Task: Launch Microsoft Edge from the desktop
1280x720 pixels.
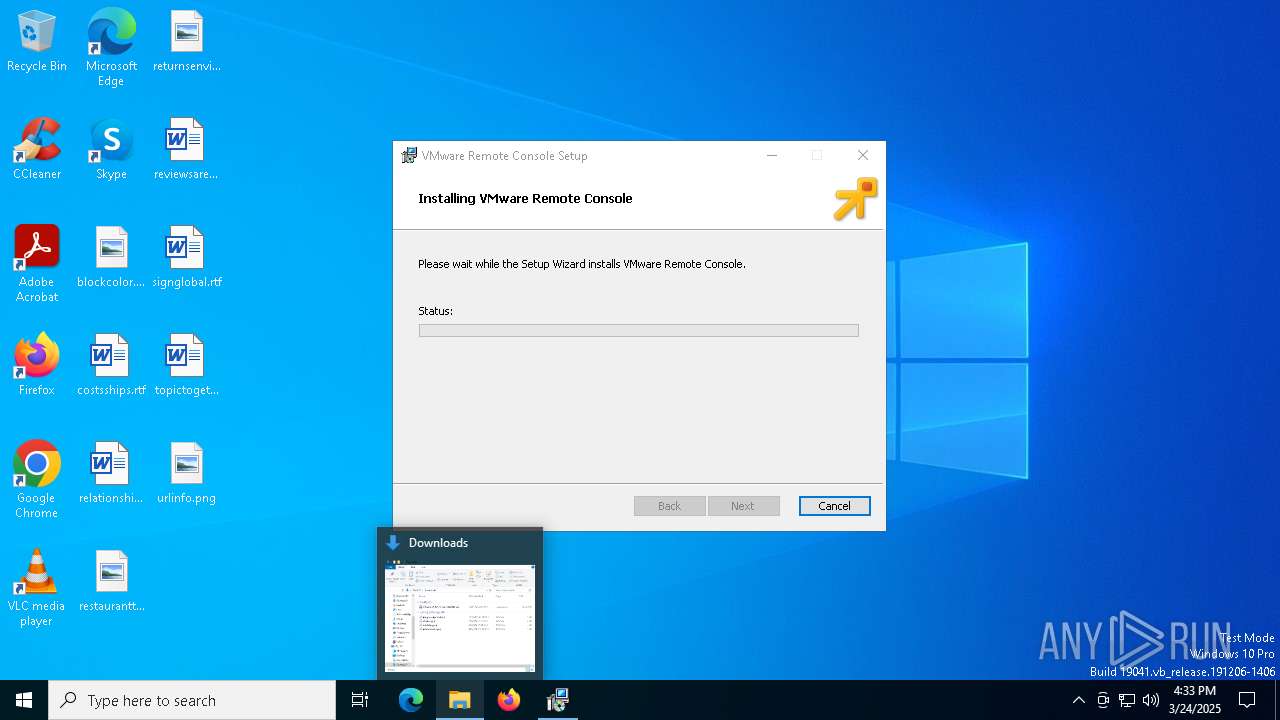Action: point(111,48)
